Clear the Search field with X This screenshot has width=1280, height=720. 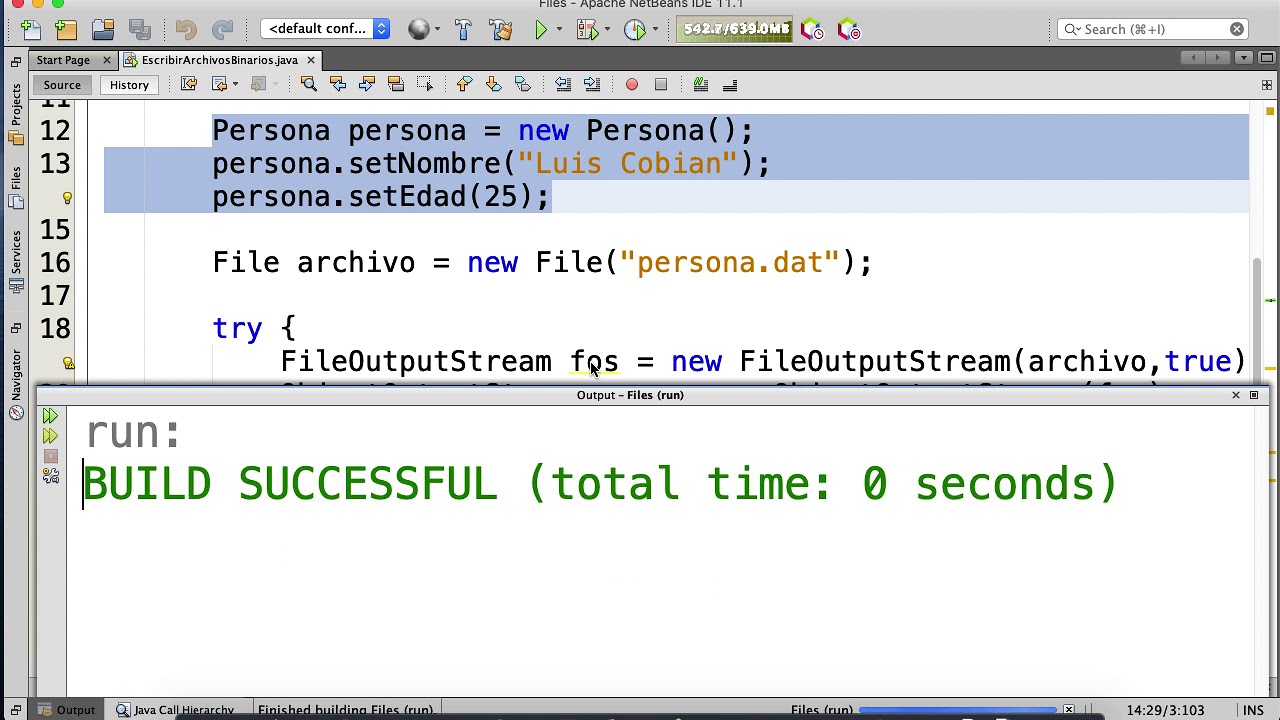click(1237, 29)
